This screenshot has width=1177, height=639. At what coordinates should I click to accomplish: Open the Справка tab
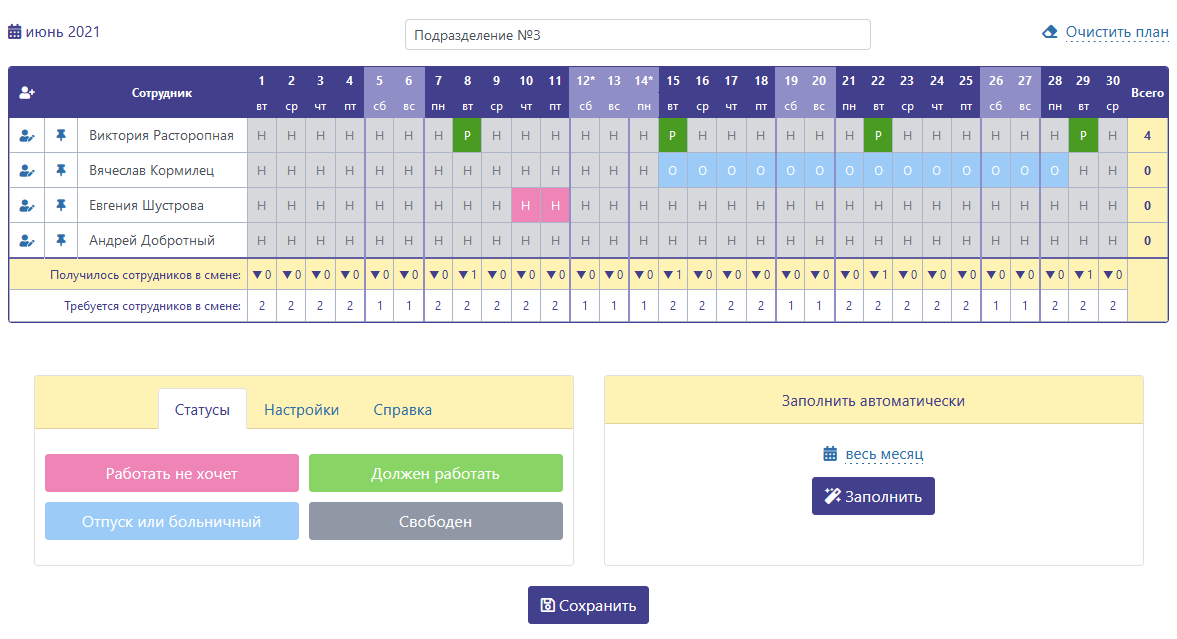(402, 410)
